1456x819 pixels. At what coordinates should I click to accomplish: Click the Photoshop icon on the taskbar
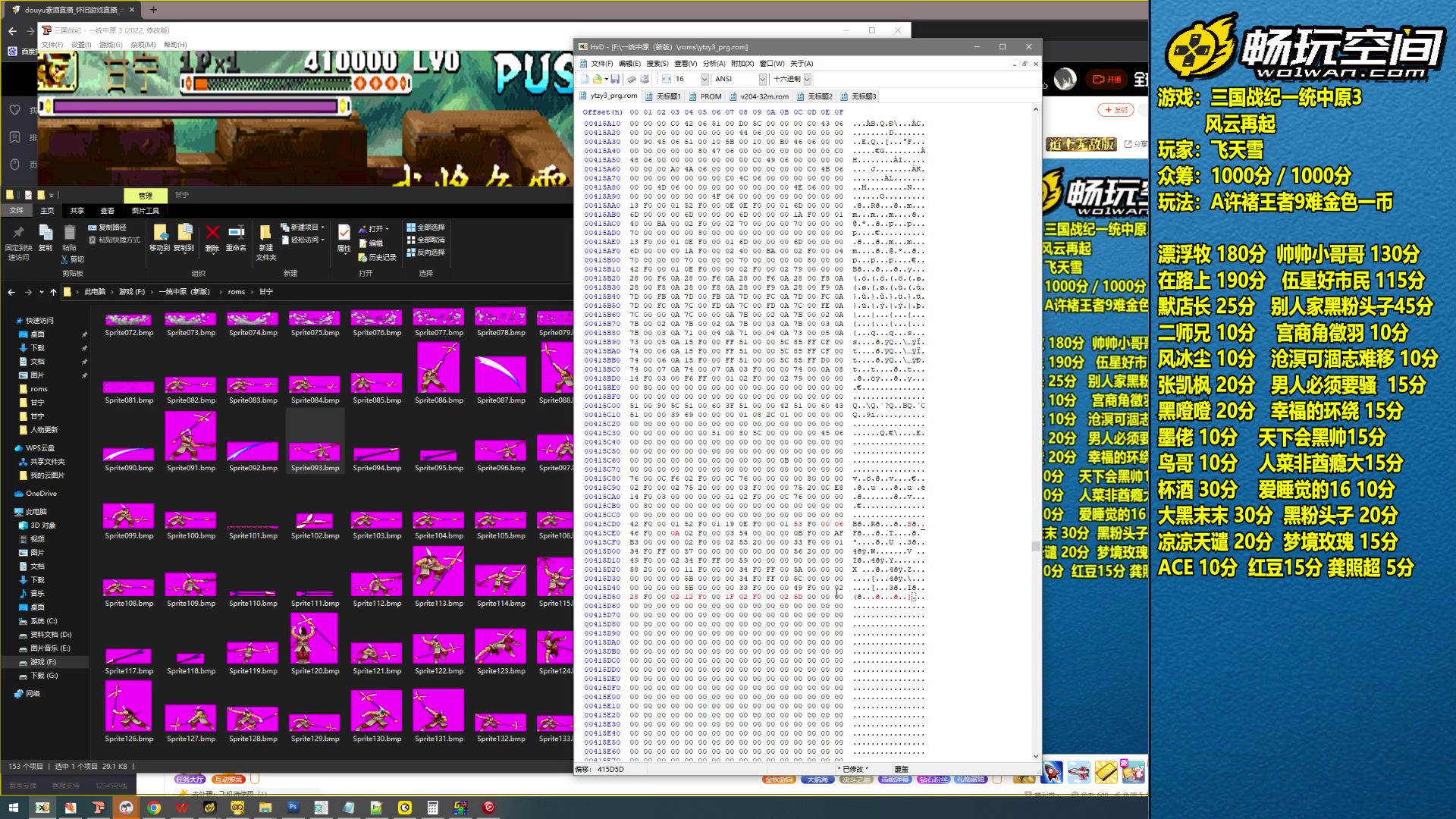pyautogui.click(x=293, y=808)
